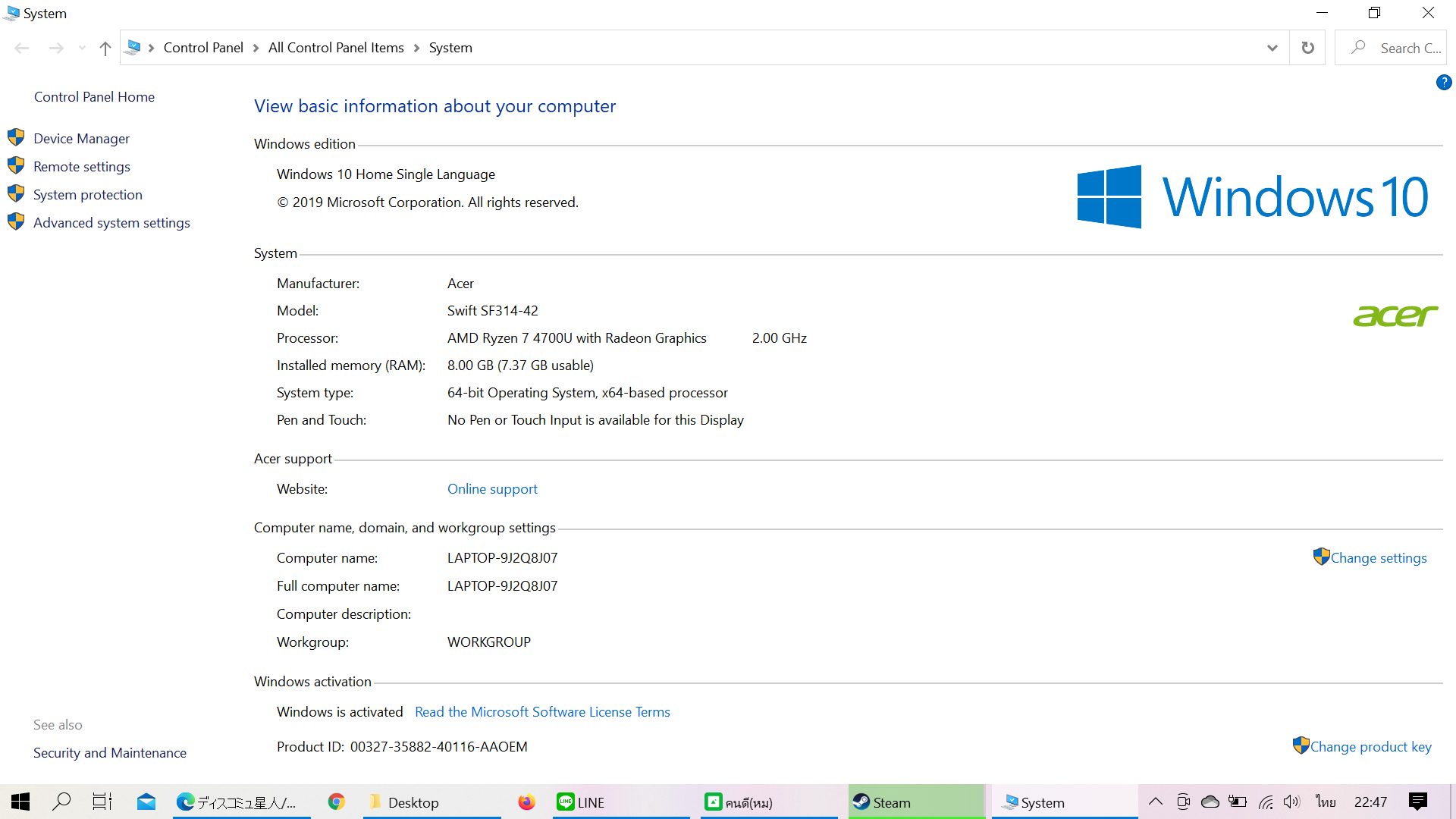Click the shield icon beside Device Manager
1456x819 pixels.
point(16,137)
